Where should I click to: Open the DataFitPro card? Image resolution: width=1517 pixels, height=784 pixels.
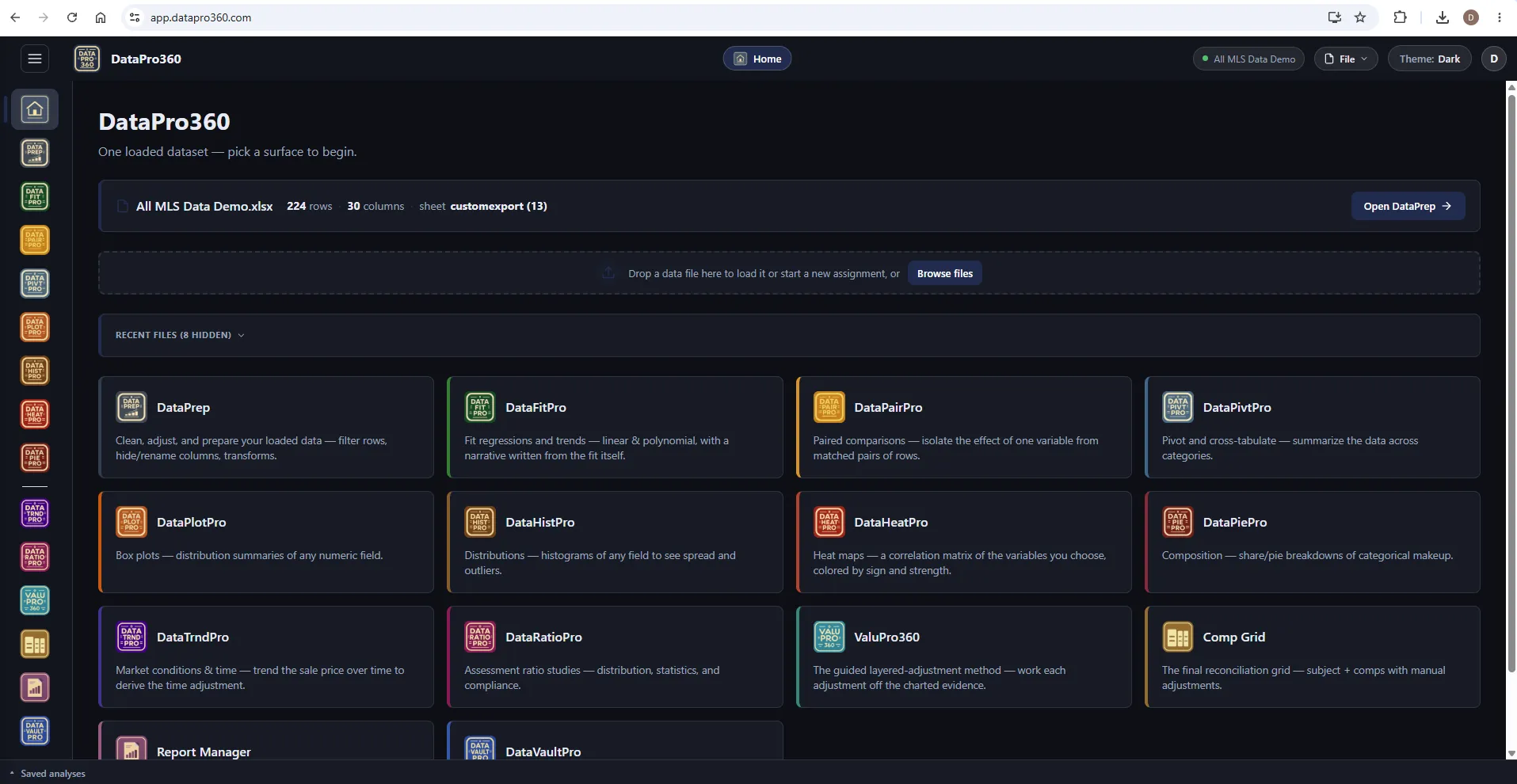(x=615, y=427)
